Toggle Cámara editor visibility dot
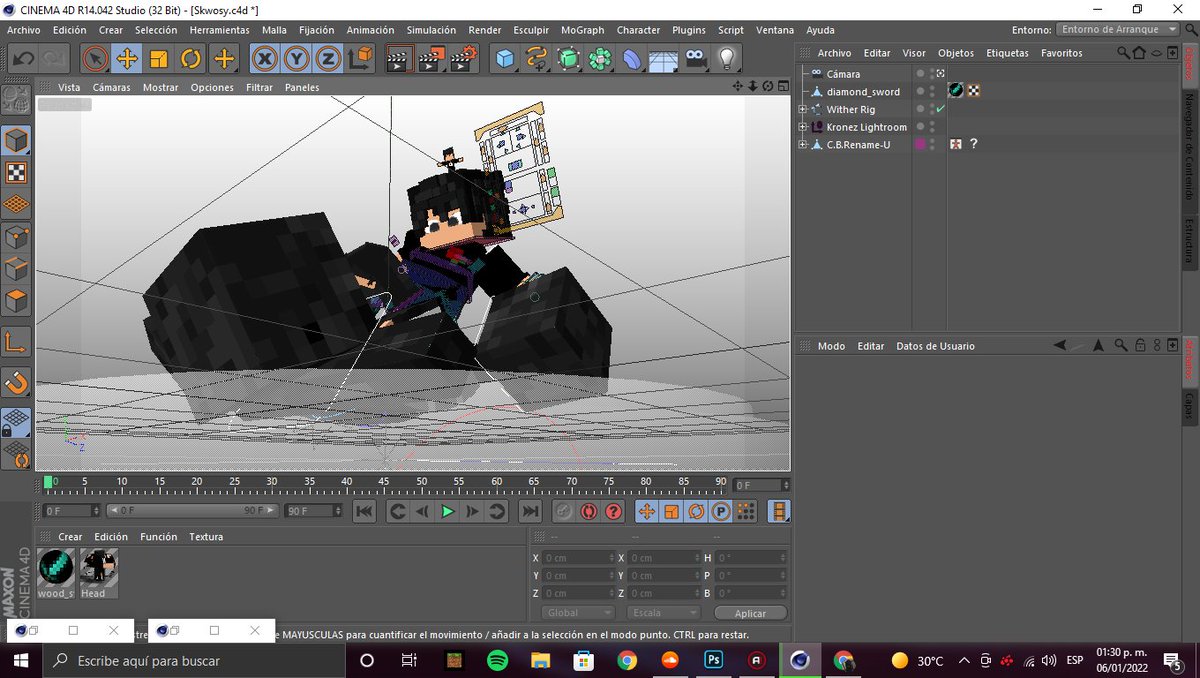1200x678 pixels. point(920,73)
